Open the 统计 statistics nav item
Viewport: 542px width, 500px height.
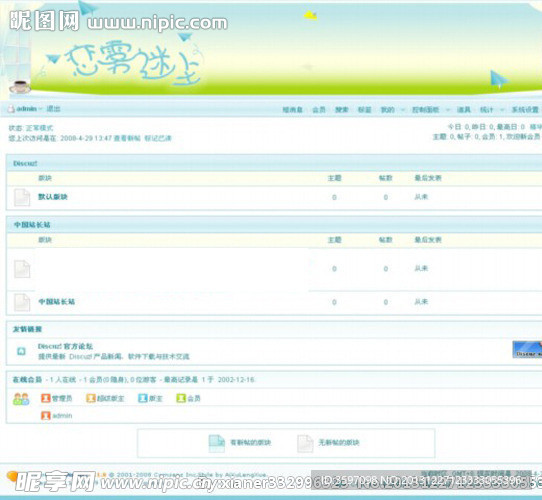(486, 110)
